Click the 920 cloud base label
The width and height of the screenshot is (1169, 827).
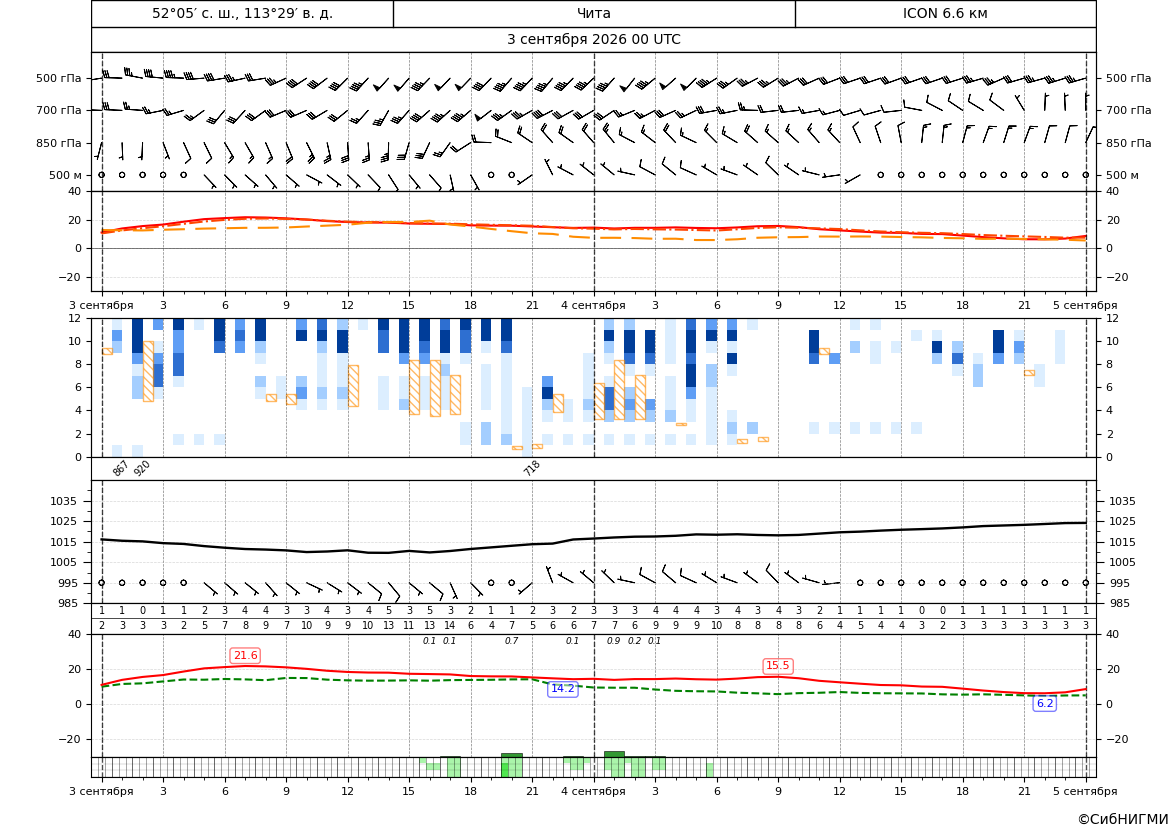coord(142,468)
